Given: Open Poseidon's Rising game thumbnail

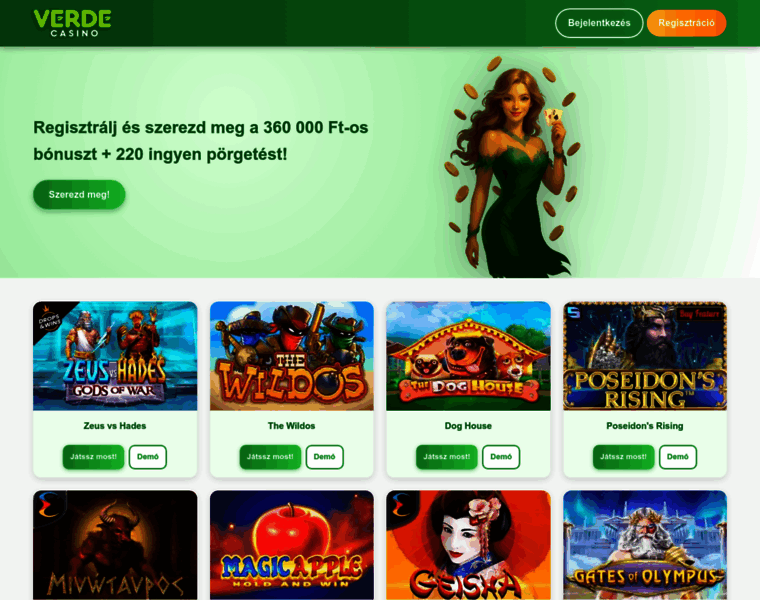Looking at the screenshot, I should point(645,356).
